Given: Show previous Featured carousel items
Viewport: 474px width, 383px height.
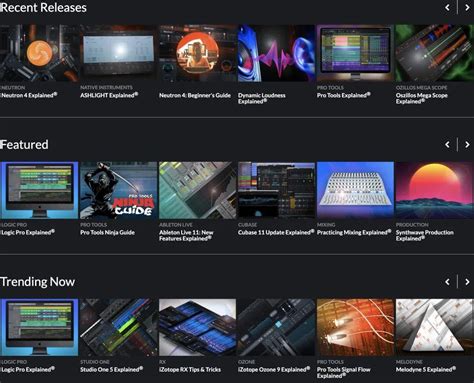Looking at the screenshot, I should point(447,144).
